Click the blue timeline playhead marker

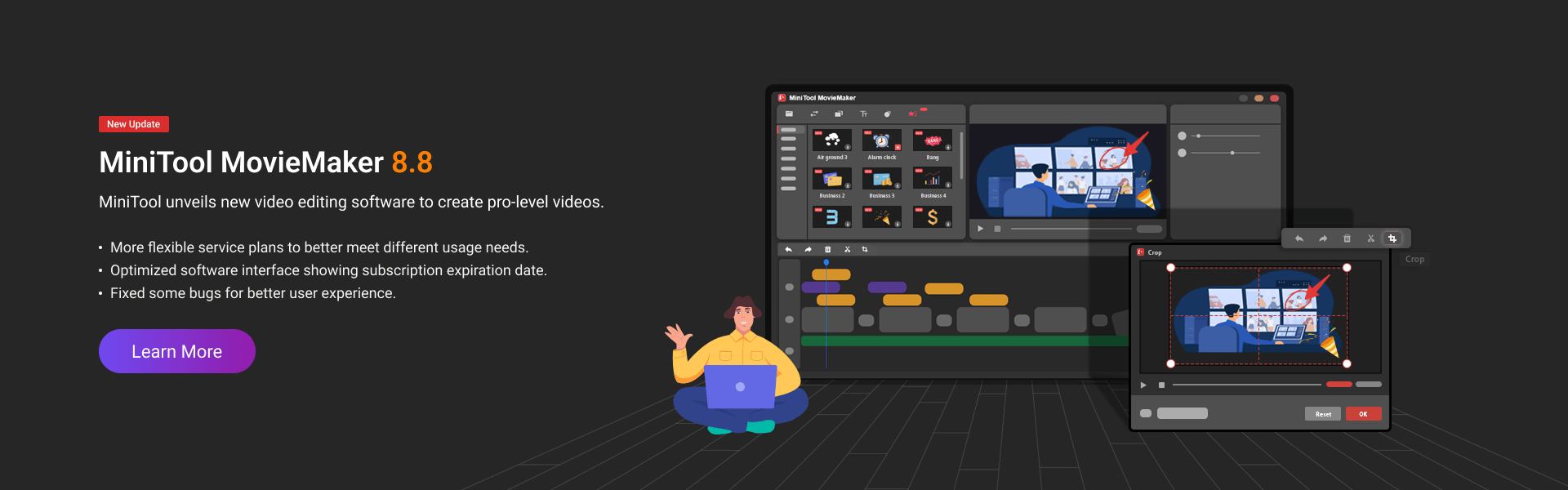(826, 262)
